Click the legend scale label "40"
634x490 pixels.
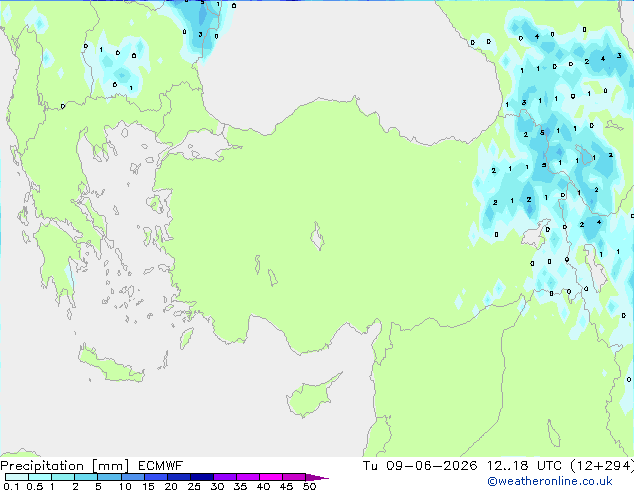click(x=263, y=486)
